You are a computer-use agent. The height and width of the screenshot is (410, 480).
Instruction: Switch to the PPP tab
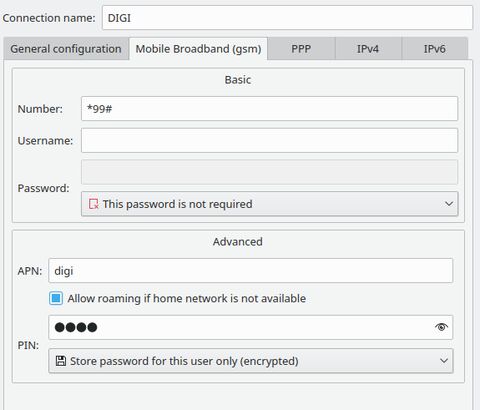(301, 49)
